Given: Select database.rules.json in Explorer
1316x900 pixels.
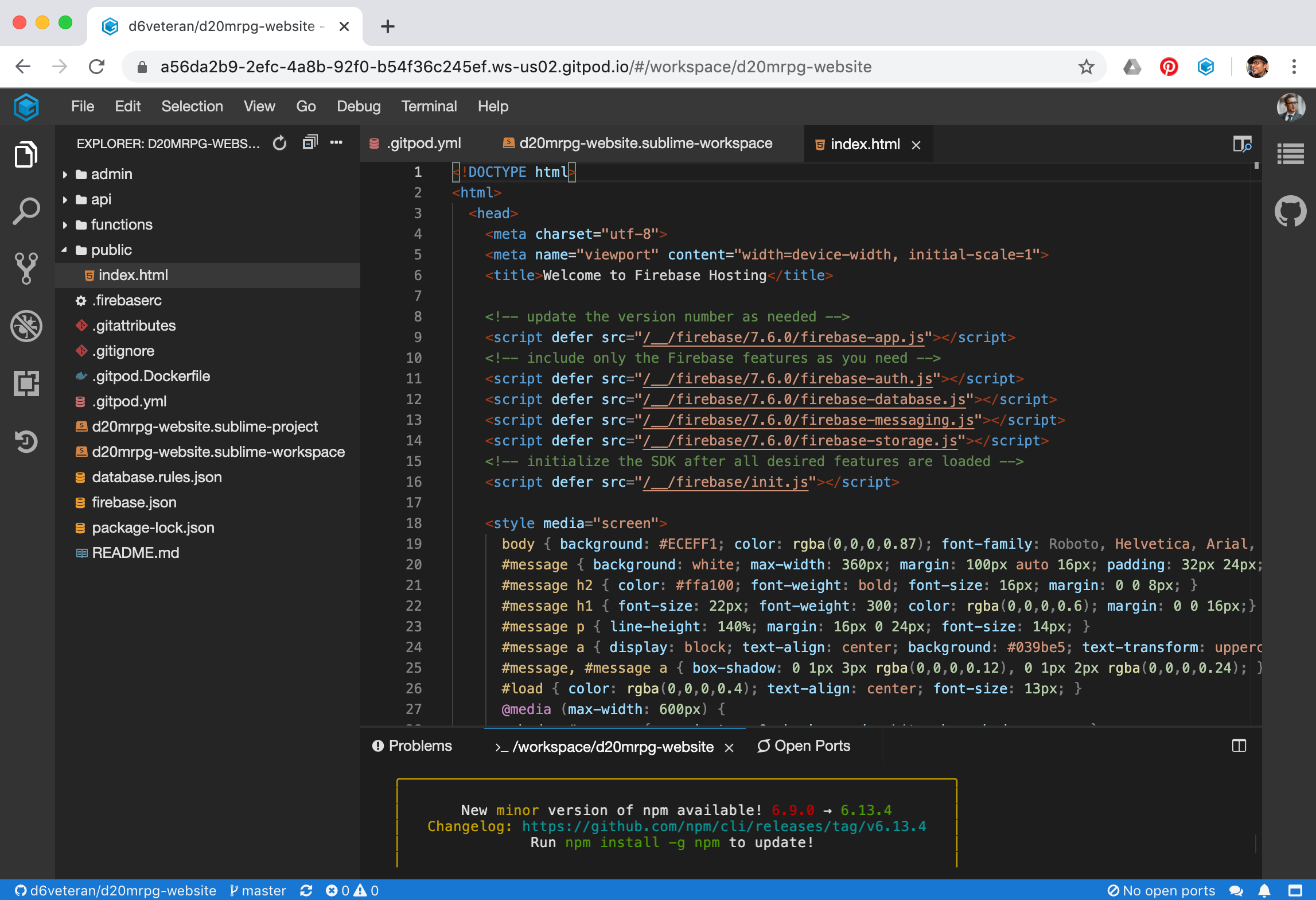Looking at the screenshot, I should 208,477.
